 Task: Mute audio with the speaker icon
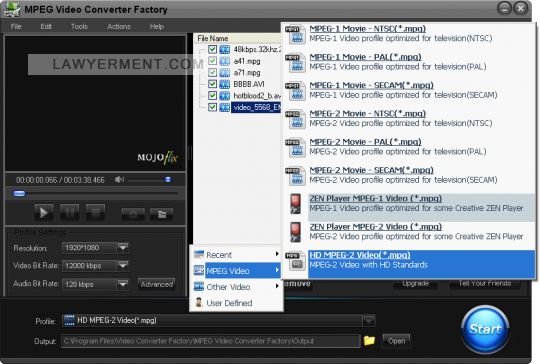click(119, 179)
